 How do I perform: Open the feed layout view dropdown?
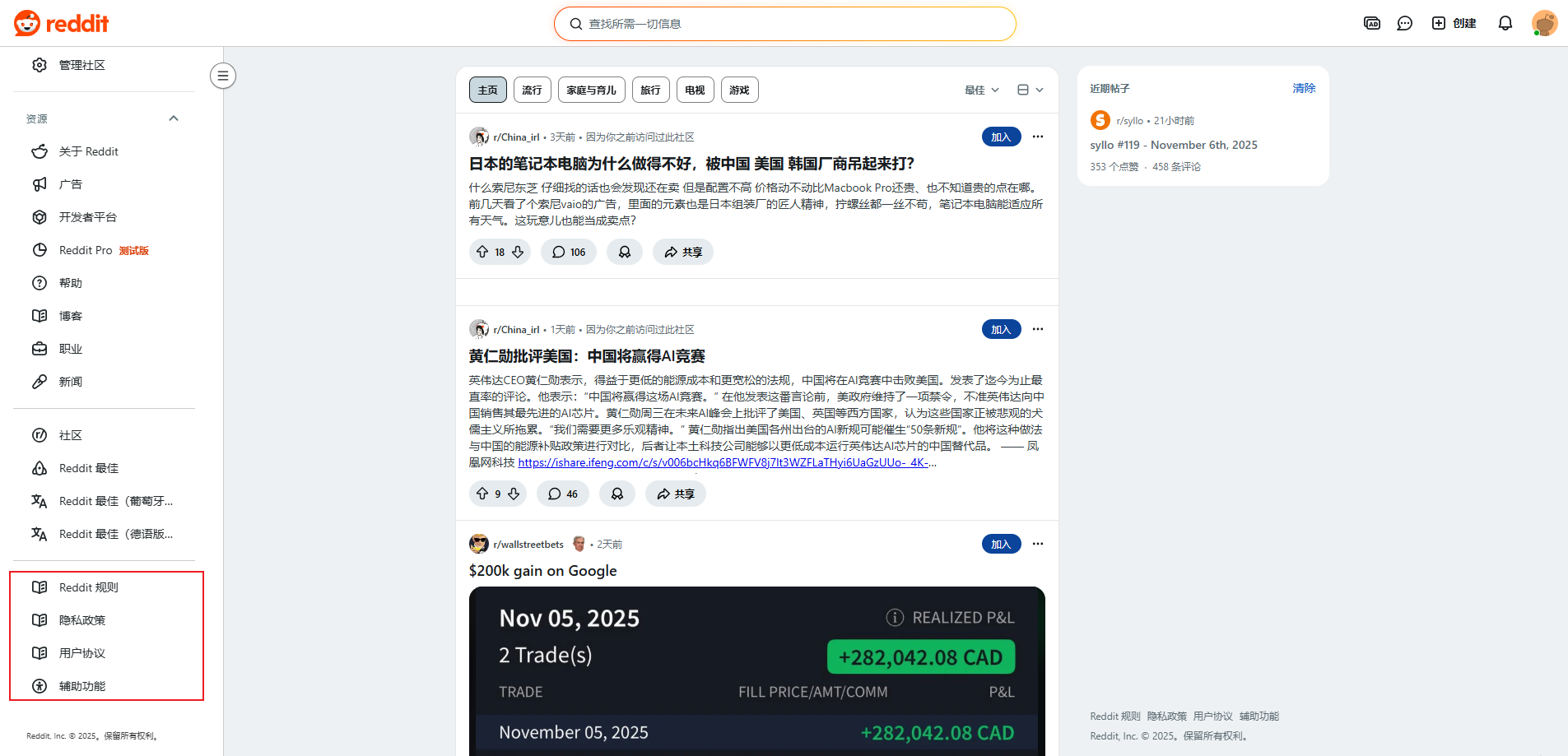(x=1030, y=90)
